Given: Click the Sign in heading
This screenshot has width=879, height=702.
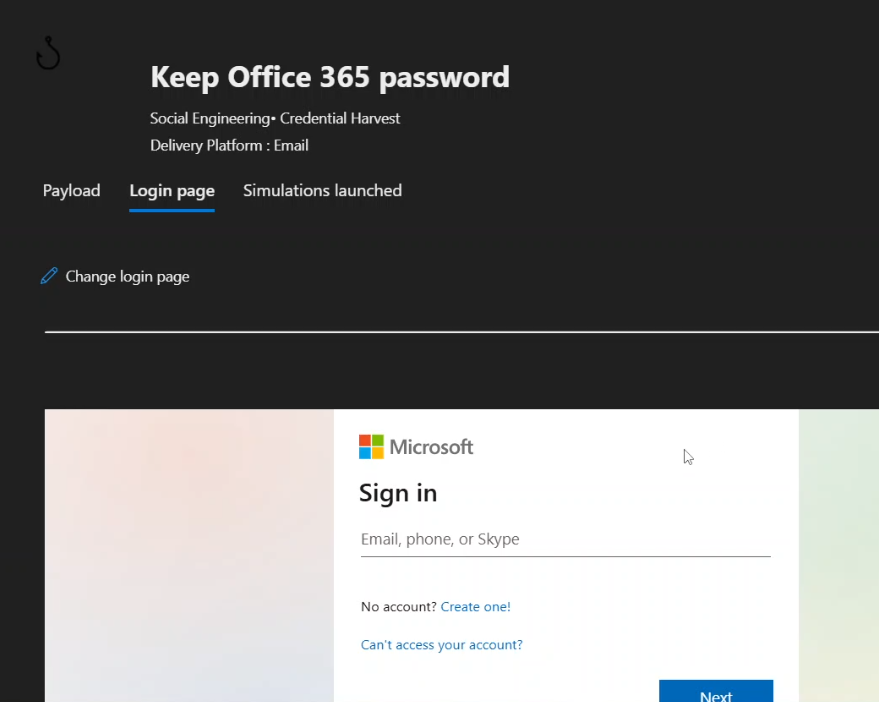Looking at the screenshot, I should click(398, 493).
